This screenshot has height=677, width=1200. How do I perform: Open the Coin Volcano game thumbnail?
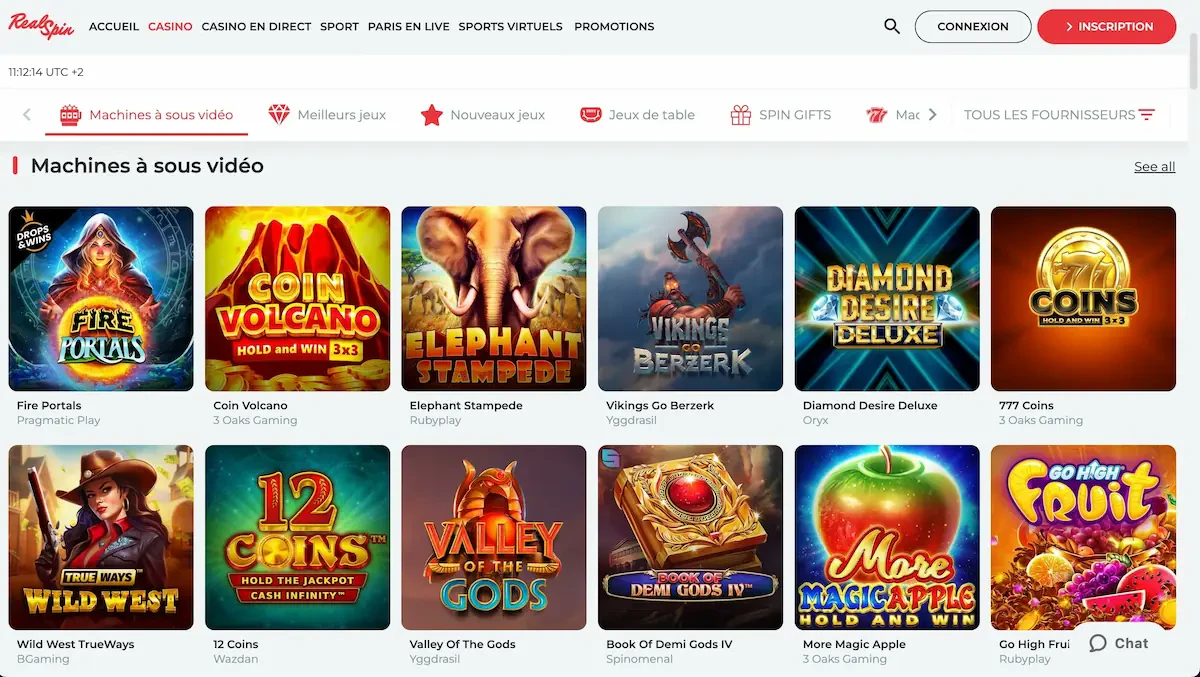tap(297, 298)
